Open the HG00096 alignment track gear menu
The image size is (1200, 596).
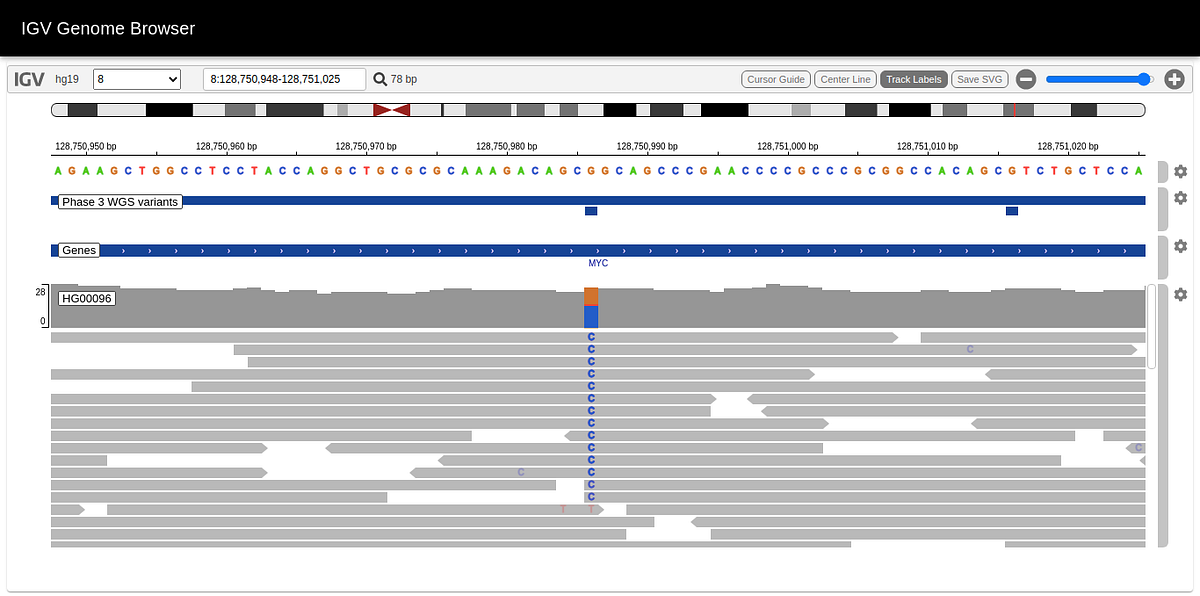click(1181, 294)
